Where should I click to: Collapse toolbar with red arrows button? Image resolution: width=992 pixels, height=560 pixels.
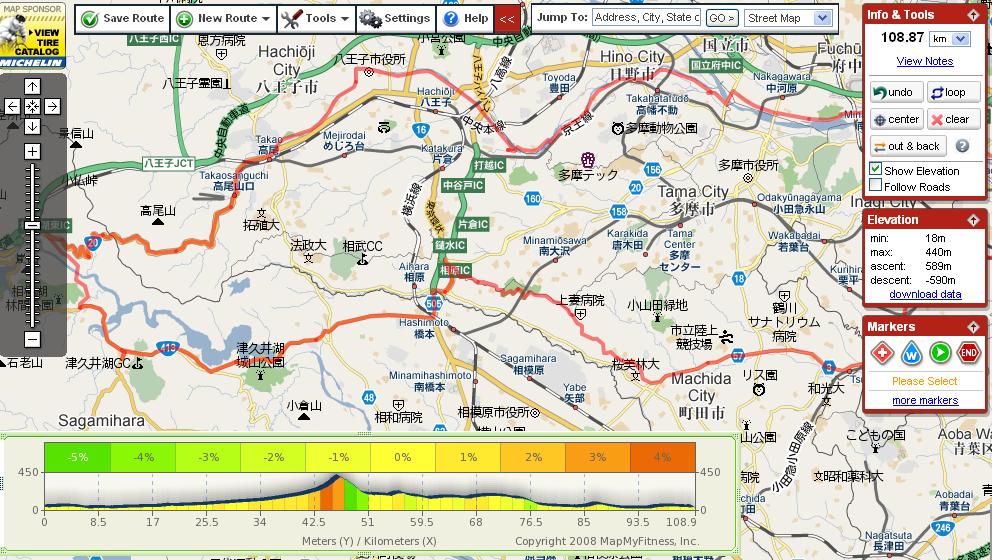[506, 18]
